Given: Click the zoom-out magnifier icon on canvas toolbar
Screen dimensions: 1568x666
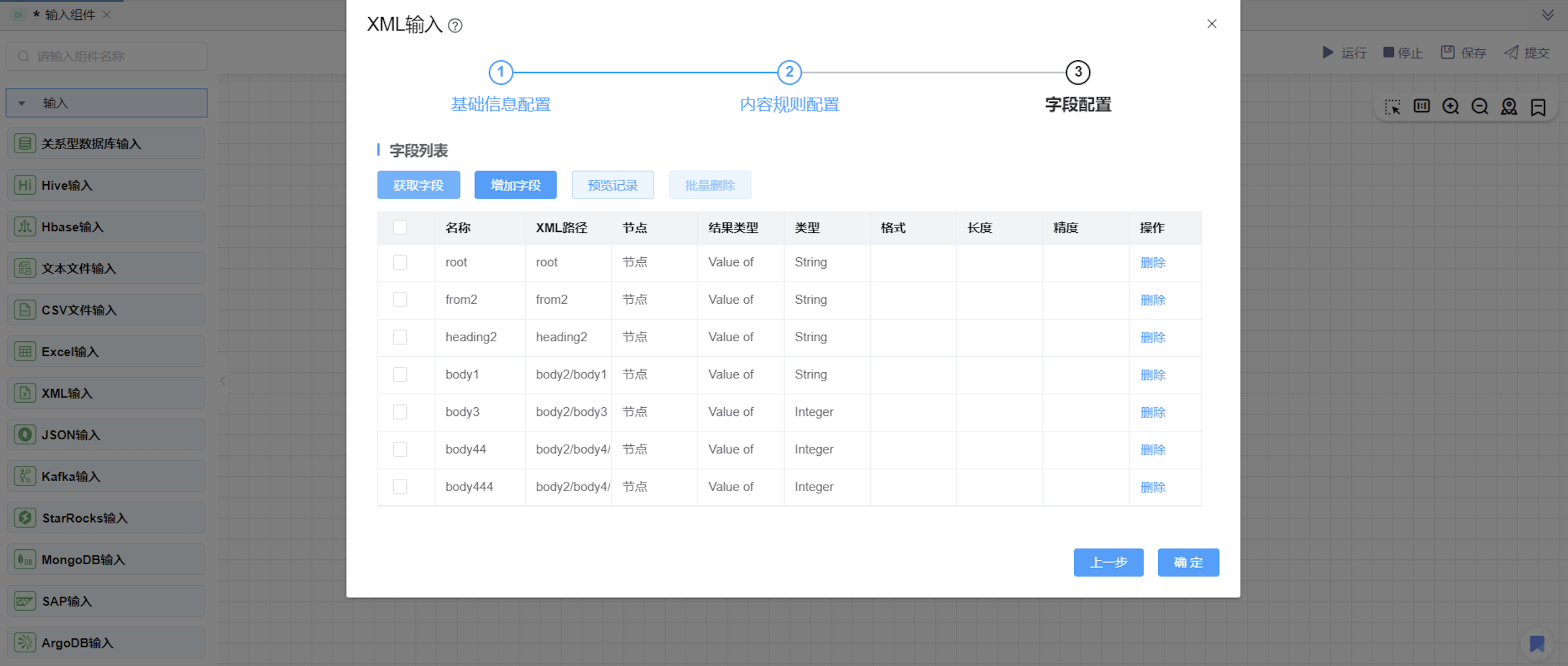Looking at the screenshot, I should 1480,107.
